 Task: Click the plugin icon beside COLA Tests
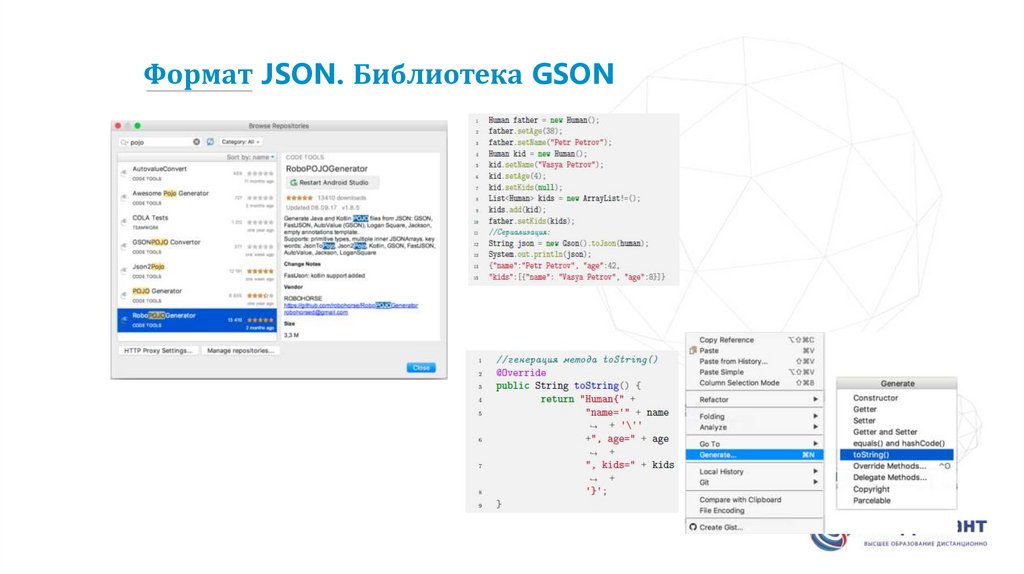coord(124,222)
